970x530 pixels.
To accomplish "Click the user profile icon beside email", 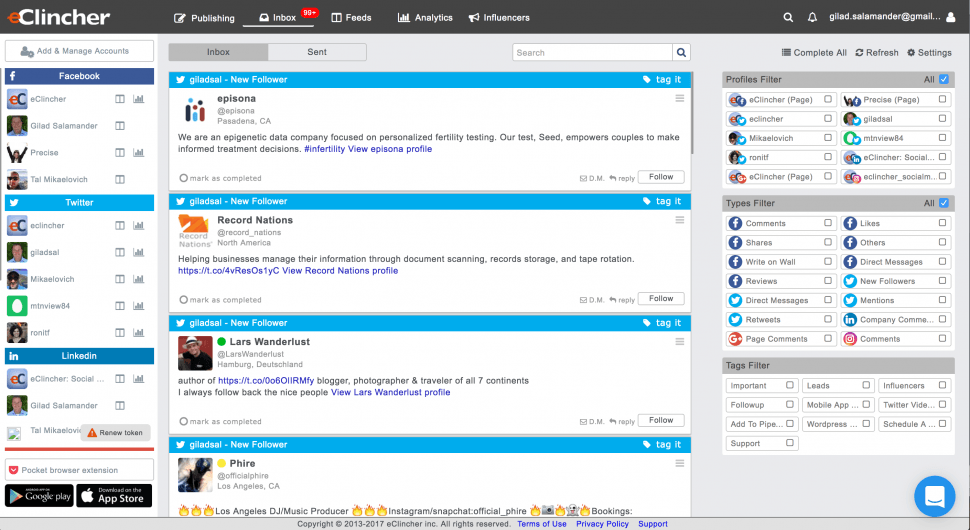I will tap(951, 17).
